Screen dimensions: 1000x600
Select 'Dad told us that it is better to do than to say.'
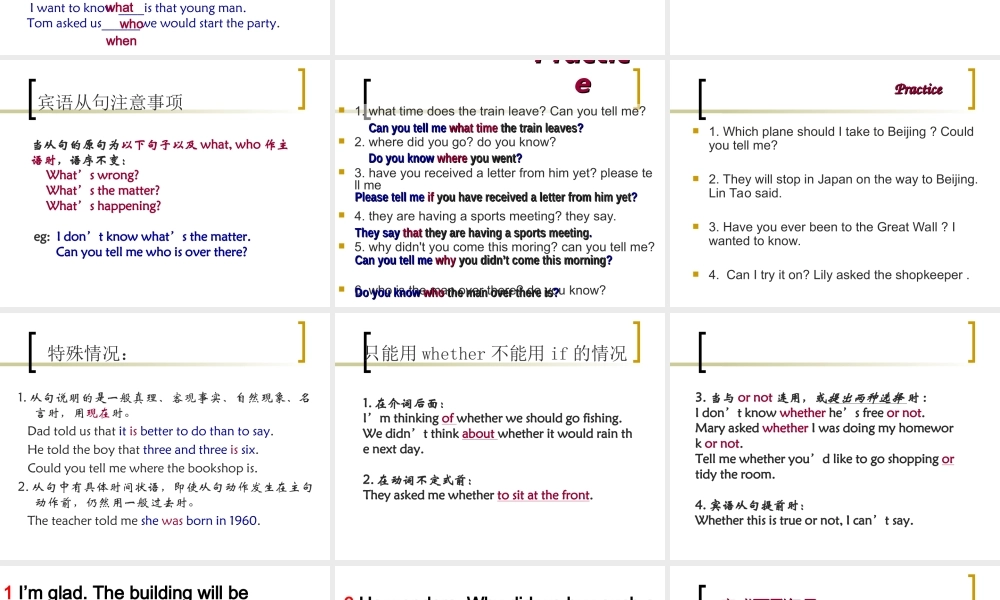tap(150, 431)
